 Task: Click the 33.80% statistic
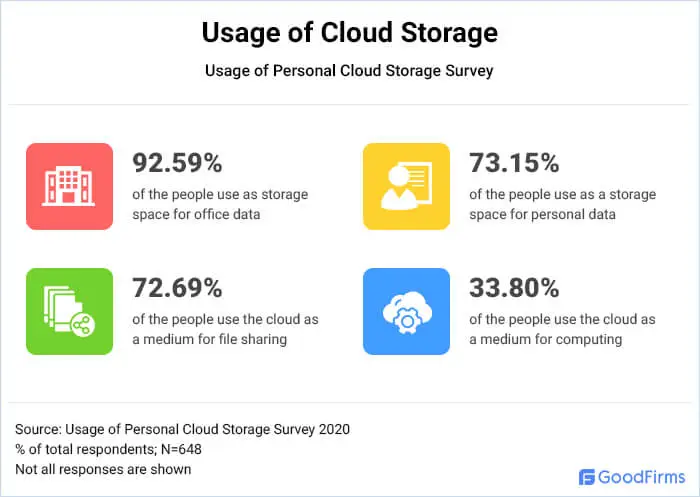514,288
